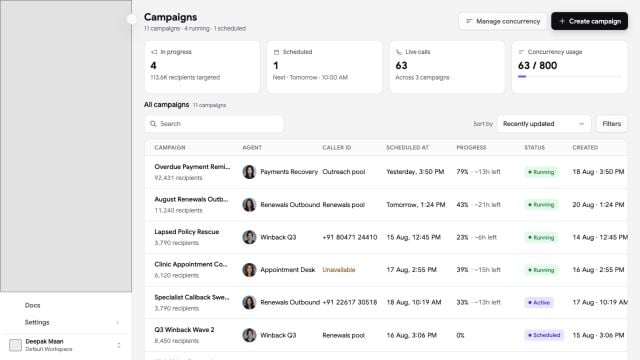Click the AGENT column header

point(252,147)
